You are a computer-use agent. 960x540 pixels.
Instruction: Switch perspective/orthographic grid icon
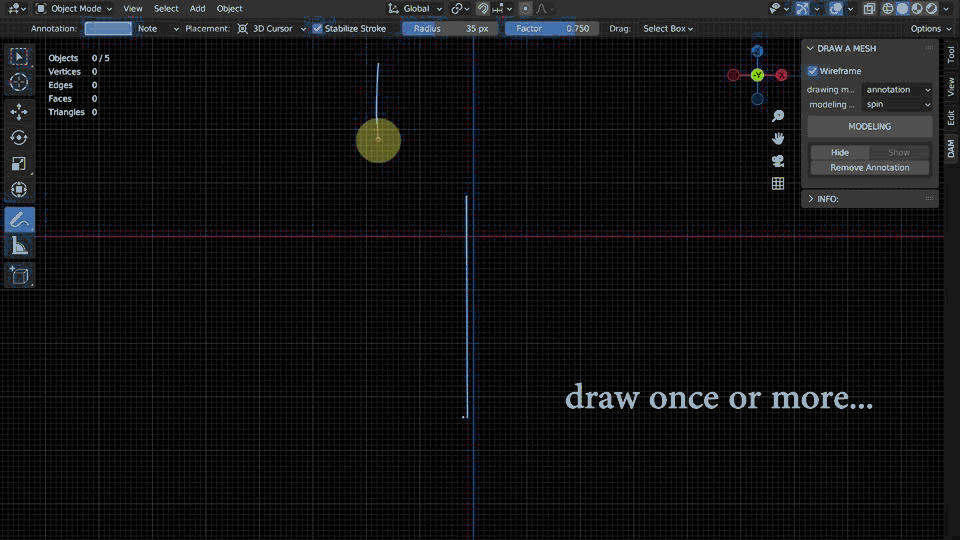point(778,184)
